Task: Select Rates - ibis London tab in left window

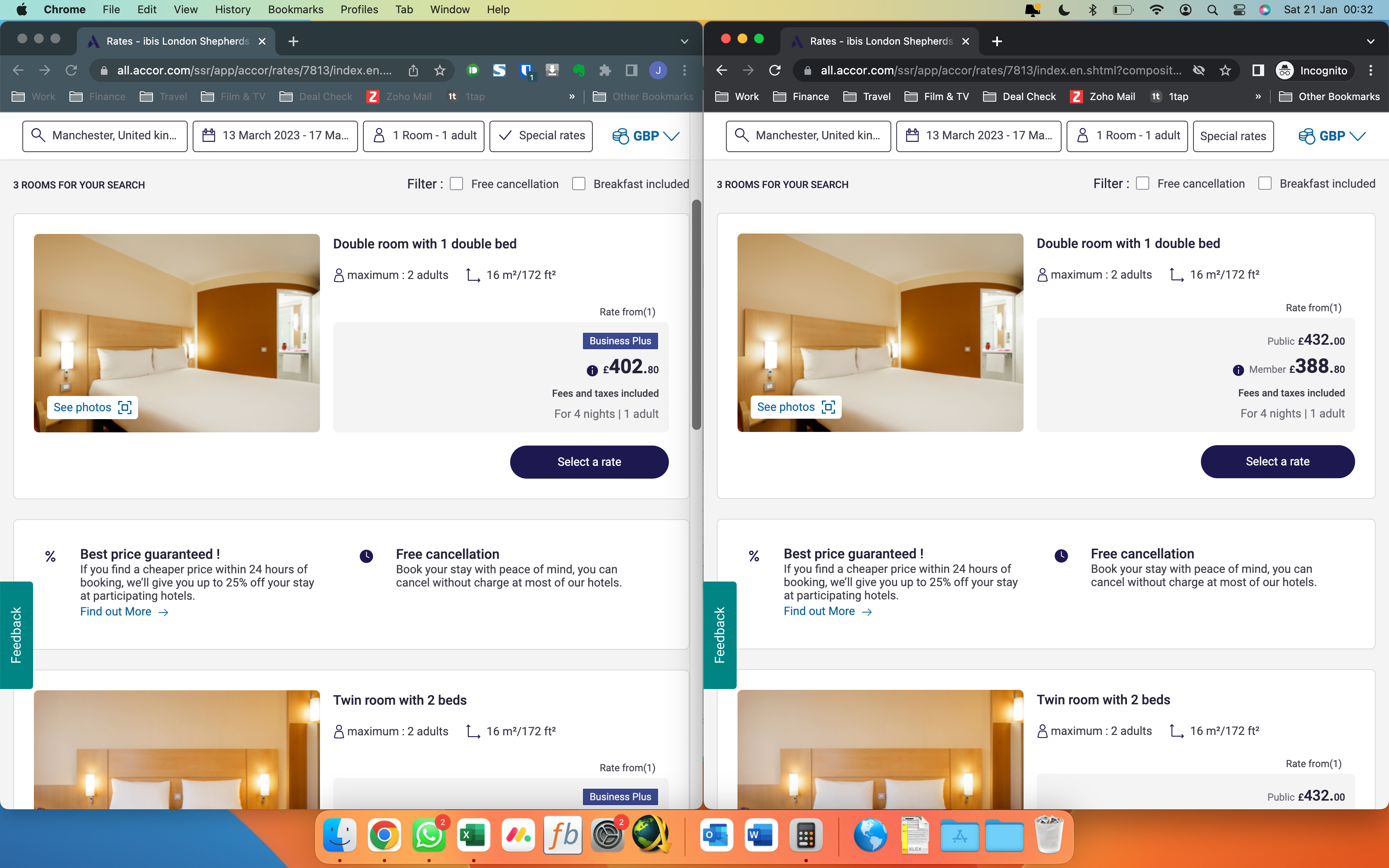Action: (x=176, y=41)
